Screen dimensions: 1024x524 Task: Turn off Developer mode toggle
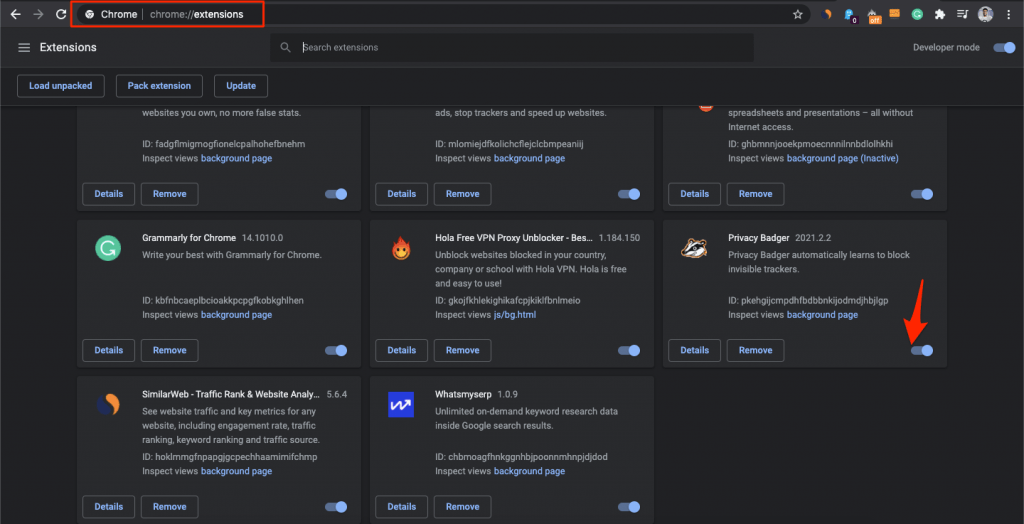tap(1004, 47)
